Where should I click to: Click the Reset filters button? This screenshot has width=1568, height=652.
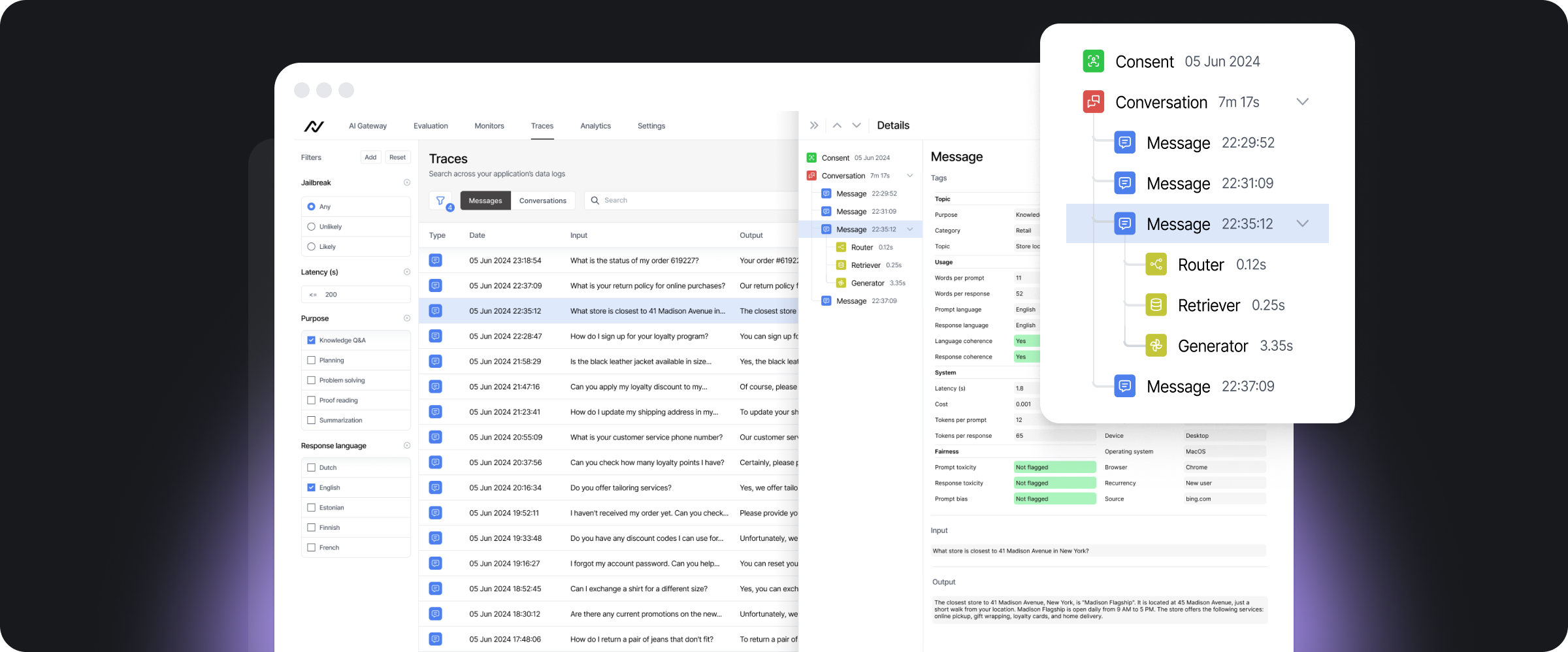pos(397,157)
